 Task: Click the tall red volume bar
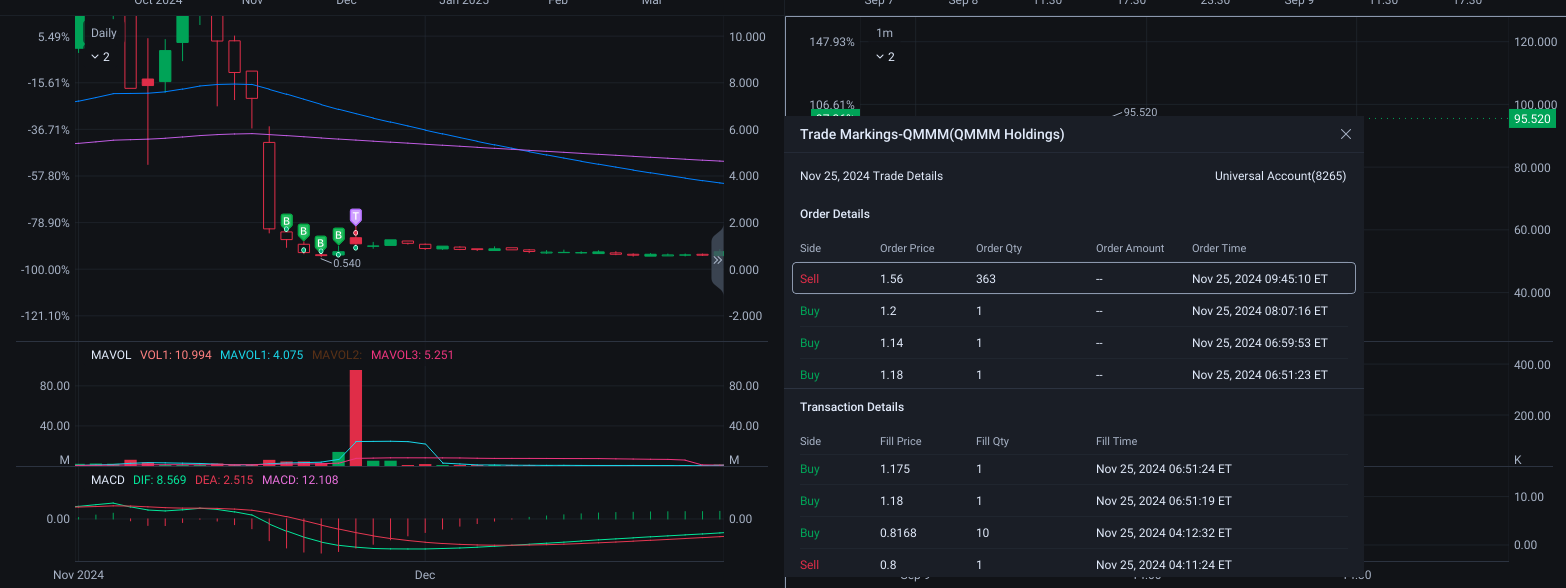(356, 418)
